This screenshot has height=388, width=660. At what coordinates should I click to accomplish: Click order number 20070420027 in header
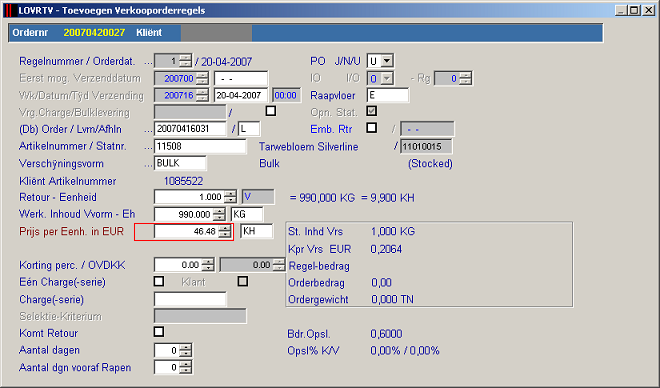coord(94,32)
